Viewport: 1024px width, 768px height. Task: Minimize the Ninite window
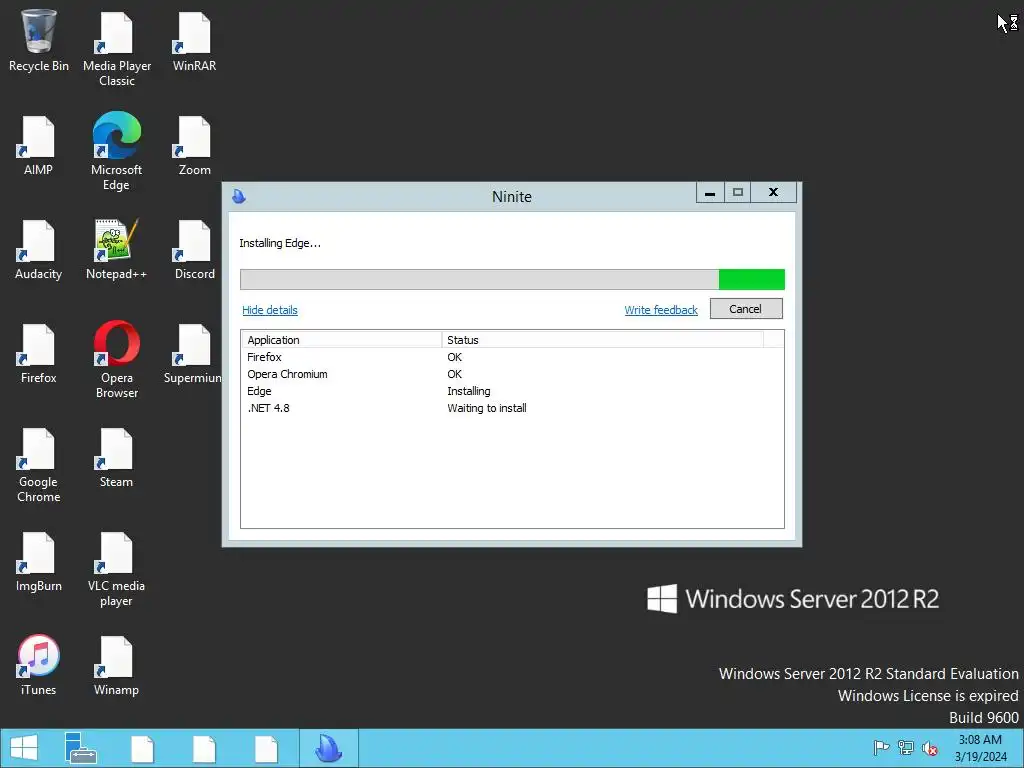tap(710, 193)
